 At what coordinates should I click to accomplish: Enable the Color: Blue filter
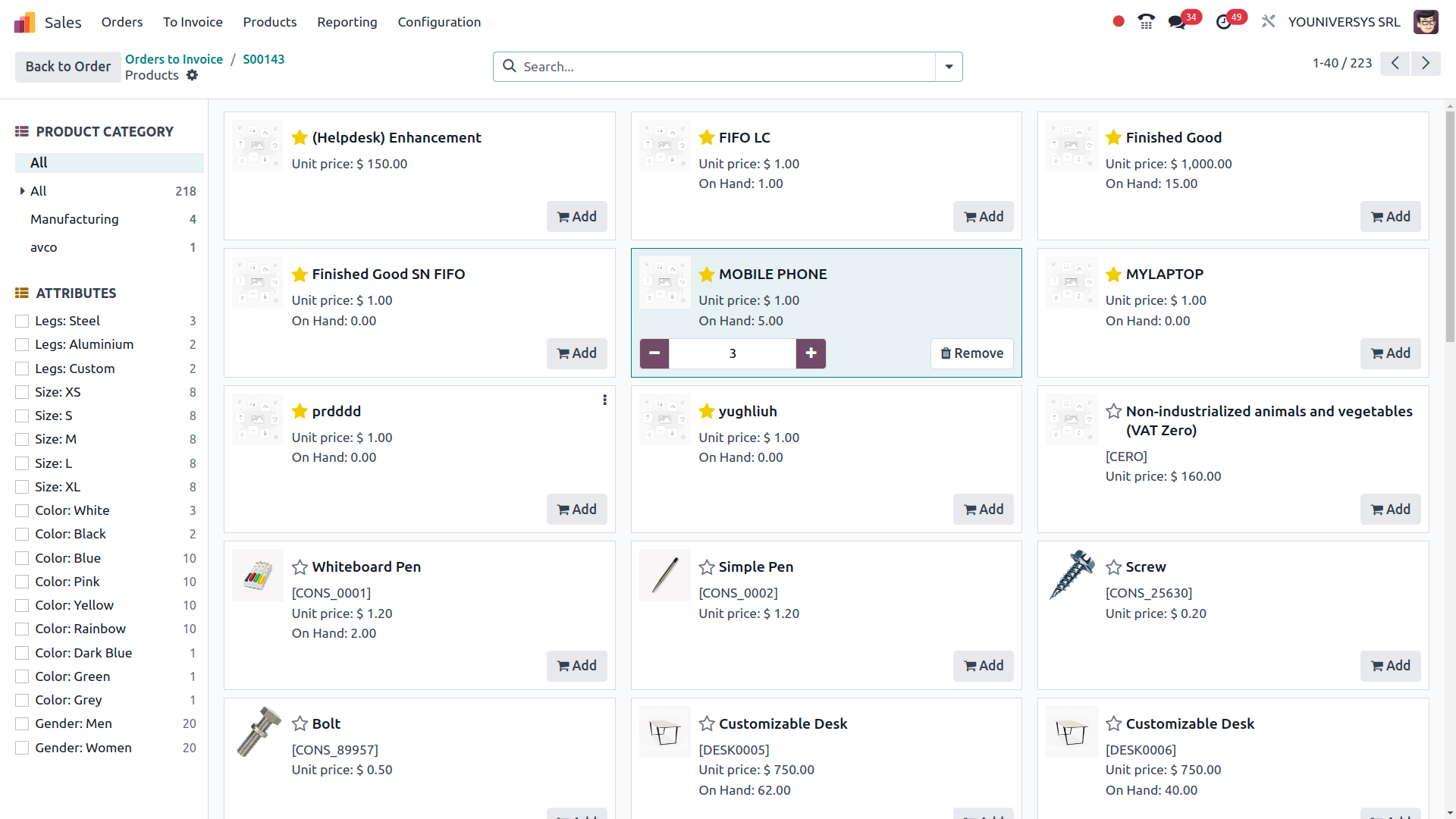21,558
